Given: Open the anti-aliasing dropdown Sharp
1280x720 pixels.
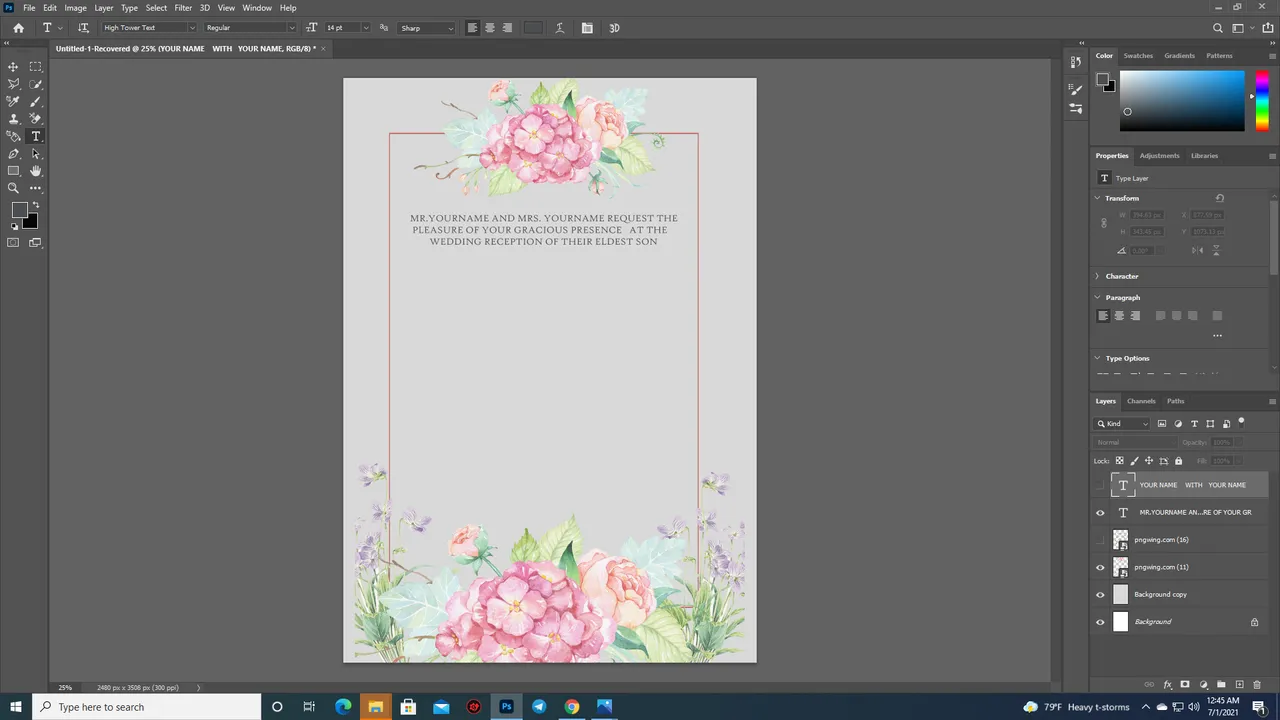Looking at the screenshot, I should (427, 28).
